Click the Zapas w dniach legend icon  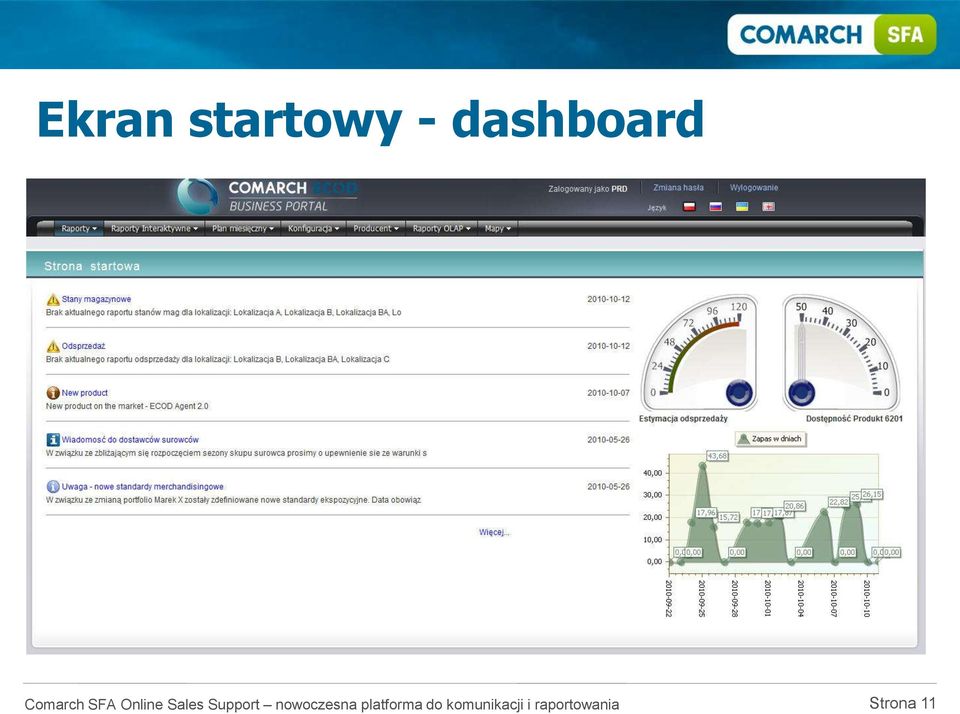(x=744, y=439)
